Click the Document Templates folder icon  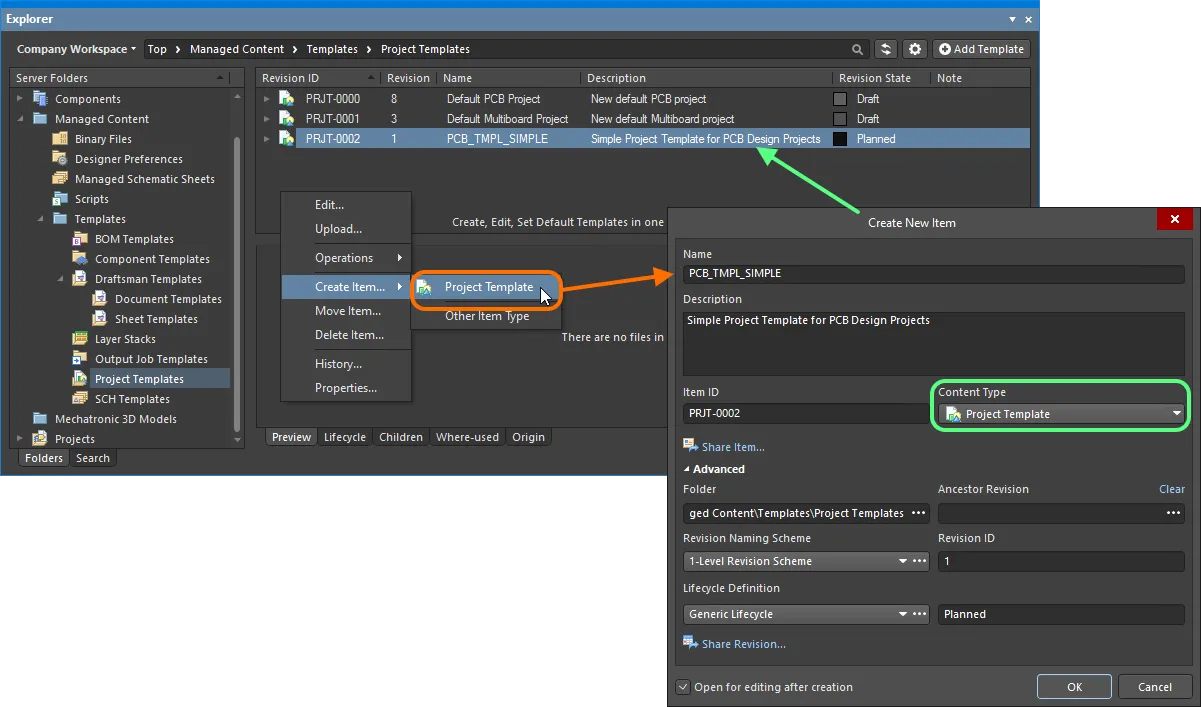(x=100, y=299)
